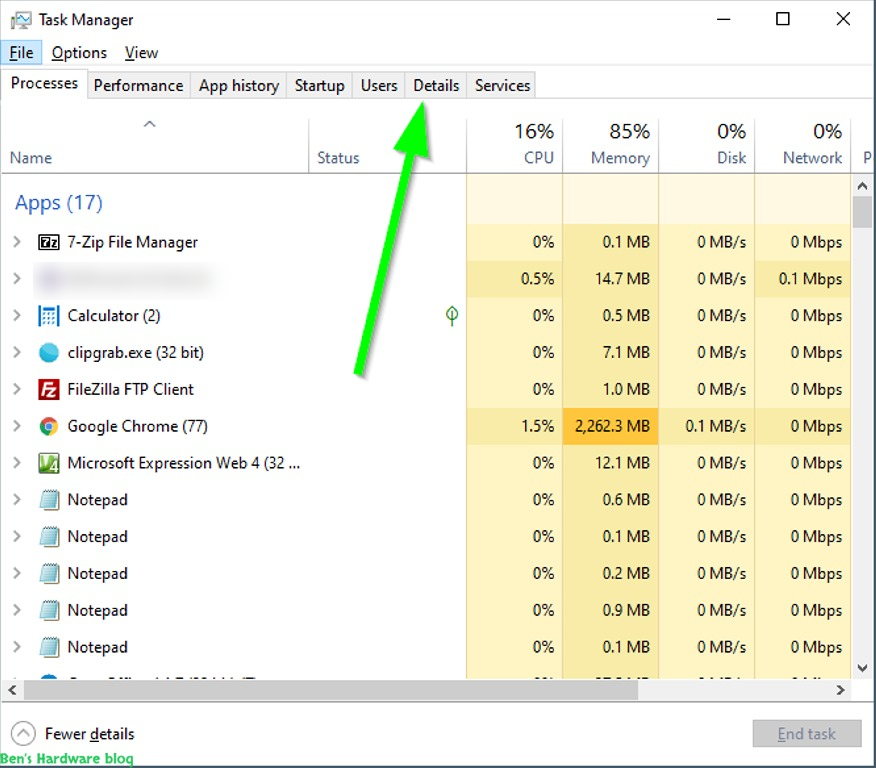This screenshot has width=876, height=768.
Task: Switch to the Details tab
Action: (436, 85)
